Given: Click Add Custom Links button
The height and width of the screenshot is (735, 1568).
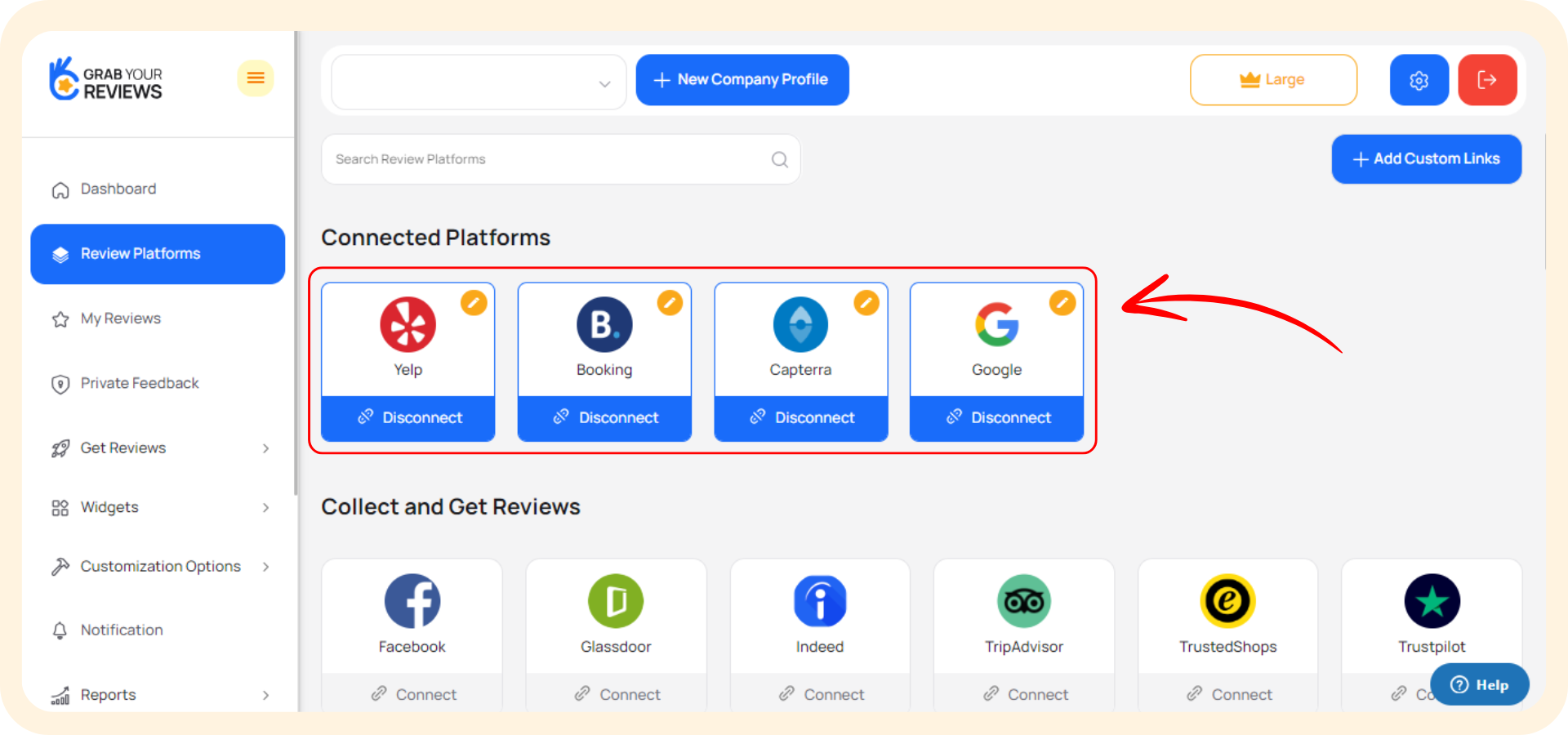Looking at the screenshot, I should click(1426, 159).
